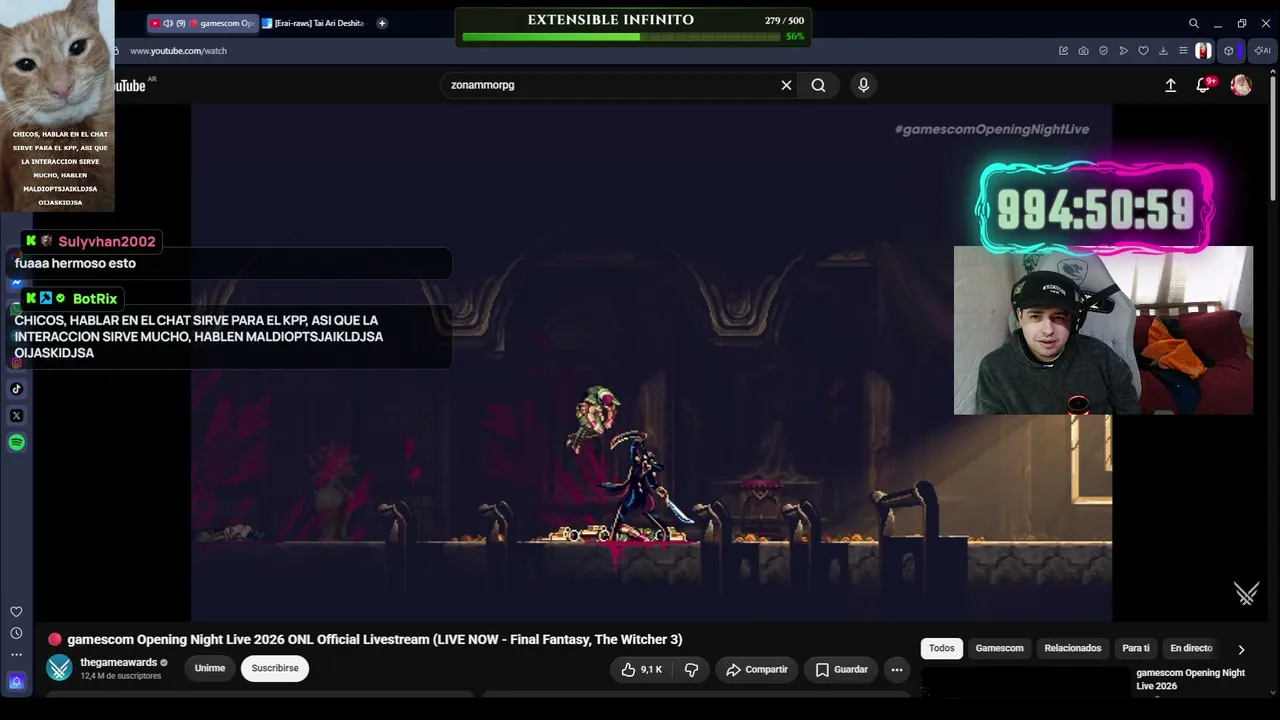Click chat username BotRix
This screenshot has width=1280, height=720.
tap(95, 299)
